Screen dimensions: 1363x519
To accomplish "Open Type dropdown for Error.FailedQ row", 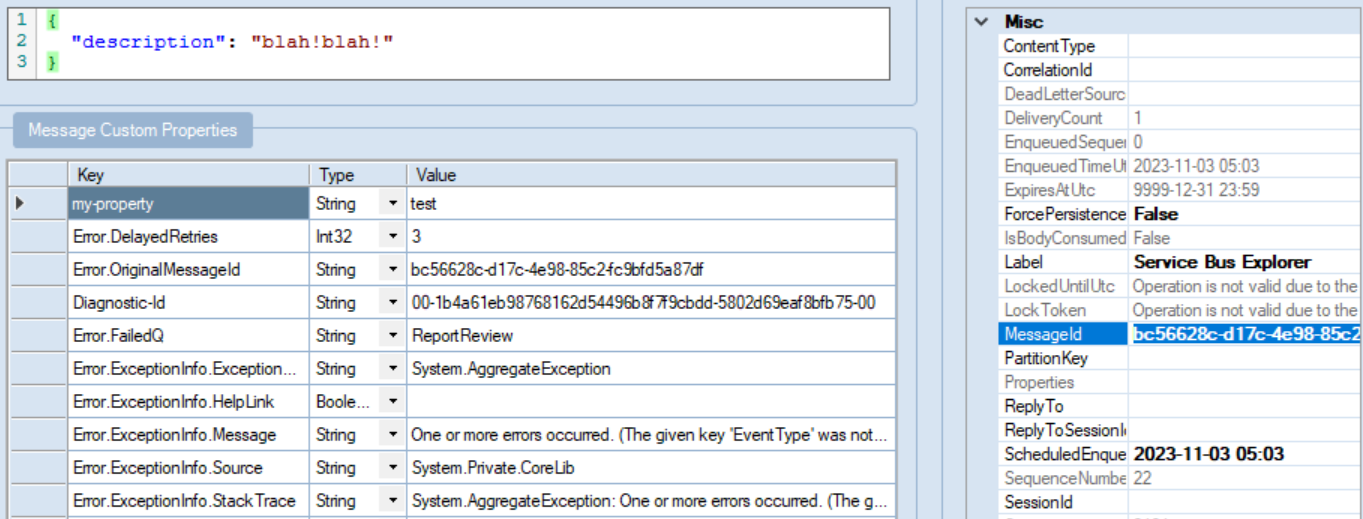I will point(393,335).
